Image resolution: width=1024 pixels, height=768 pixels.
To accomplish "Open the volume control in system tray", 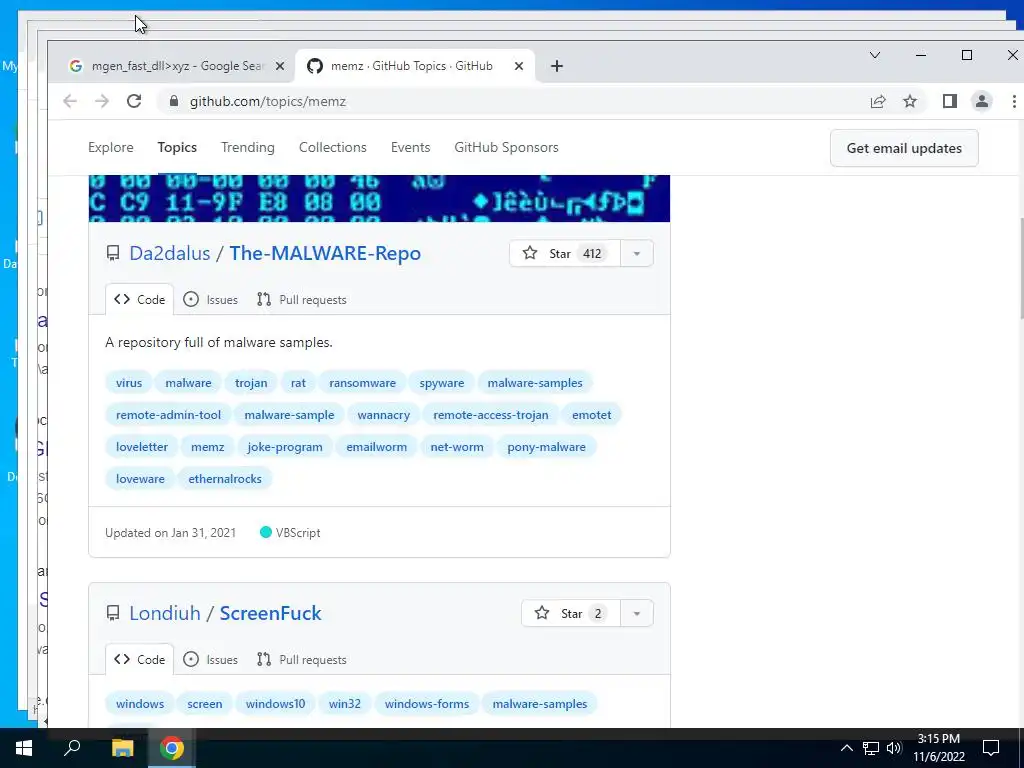I will (894, 748).
